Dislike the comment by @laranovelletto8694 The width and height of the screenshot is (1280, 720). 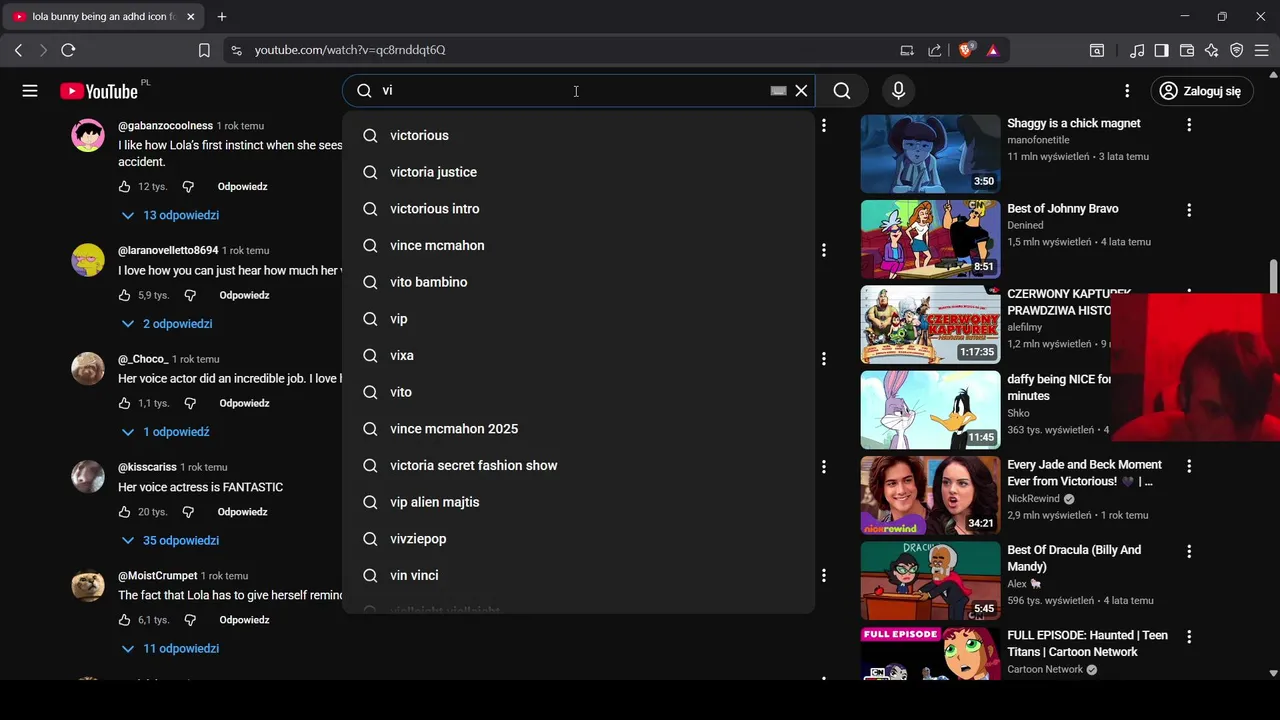[190, 295]
